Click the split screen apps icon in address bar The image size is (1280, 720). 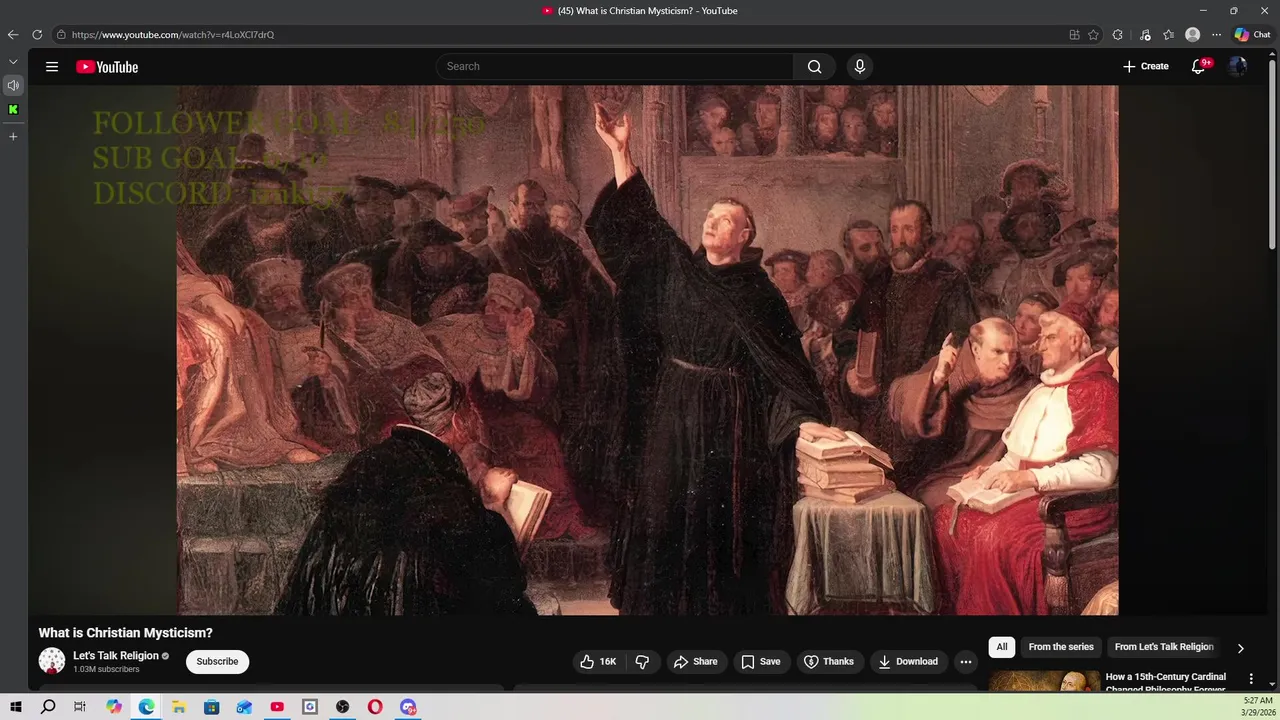[1075, 34]
